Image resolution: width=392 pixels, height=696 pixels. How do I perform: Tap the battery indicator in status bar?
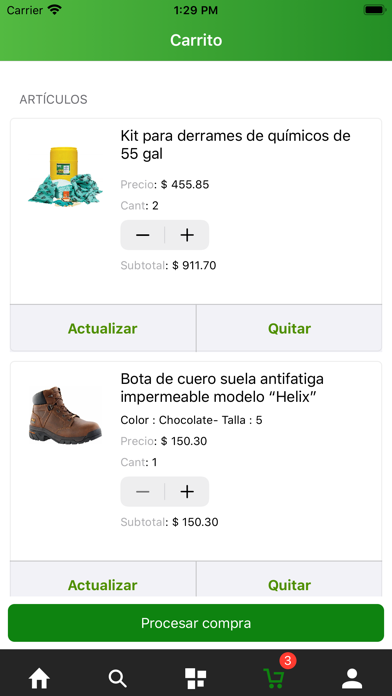[x=375, y=10]
